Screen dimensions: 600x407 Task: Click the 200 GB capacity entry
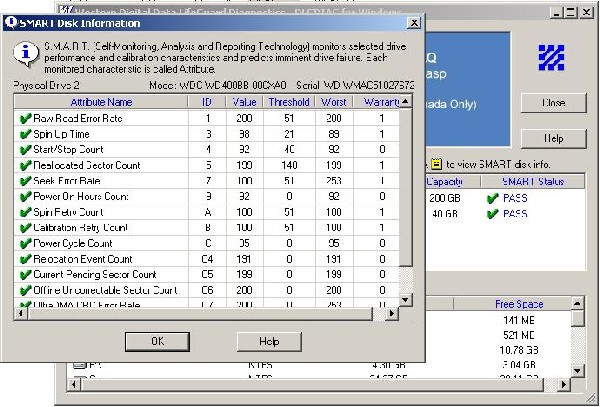coord(445,198)
